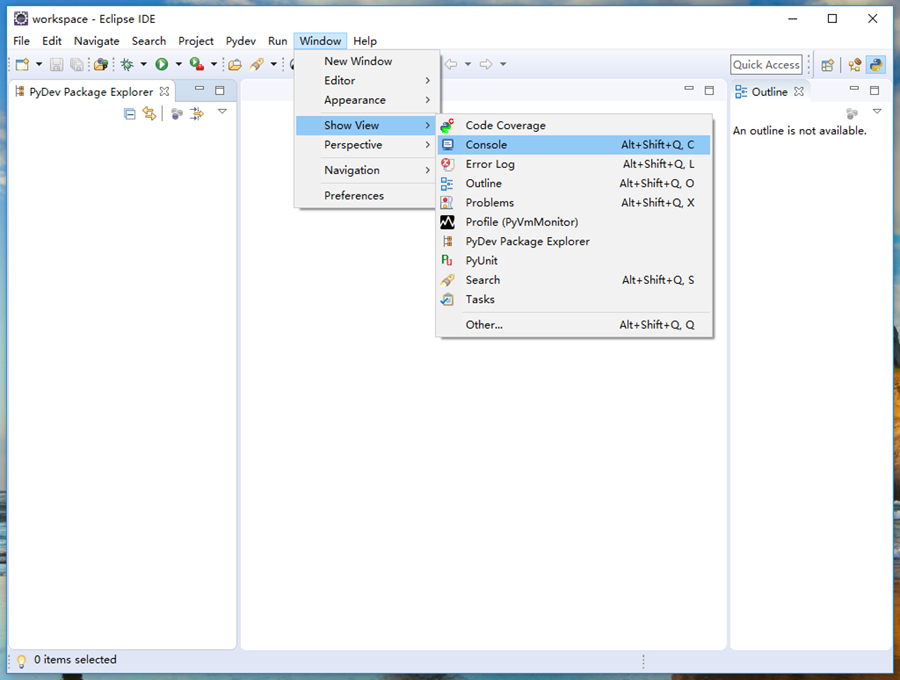Open Profile (PyVmMonitor) view

pyautogui.click(x=574, y=222)
